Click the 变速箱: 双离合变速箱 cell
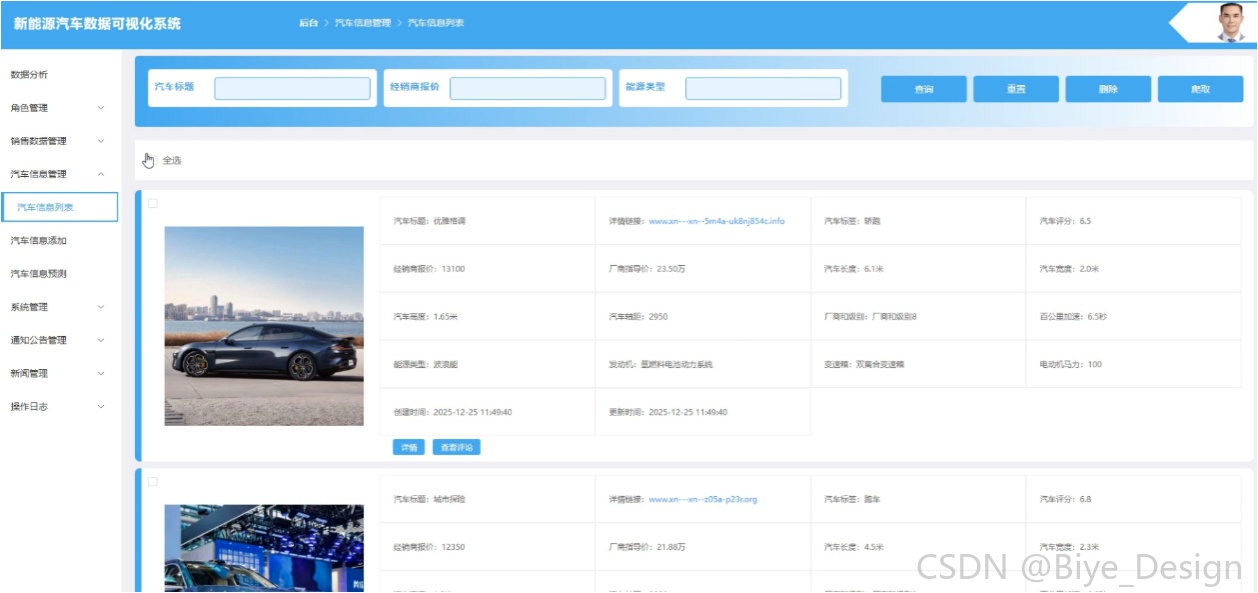This screenshot has height=593, width=1258. coord(918,365)
